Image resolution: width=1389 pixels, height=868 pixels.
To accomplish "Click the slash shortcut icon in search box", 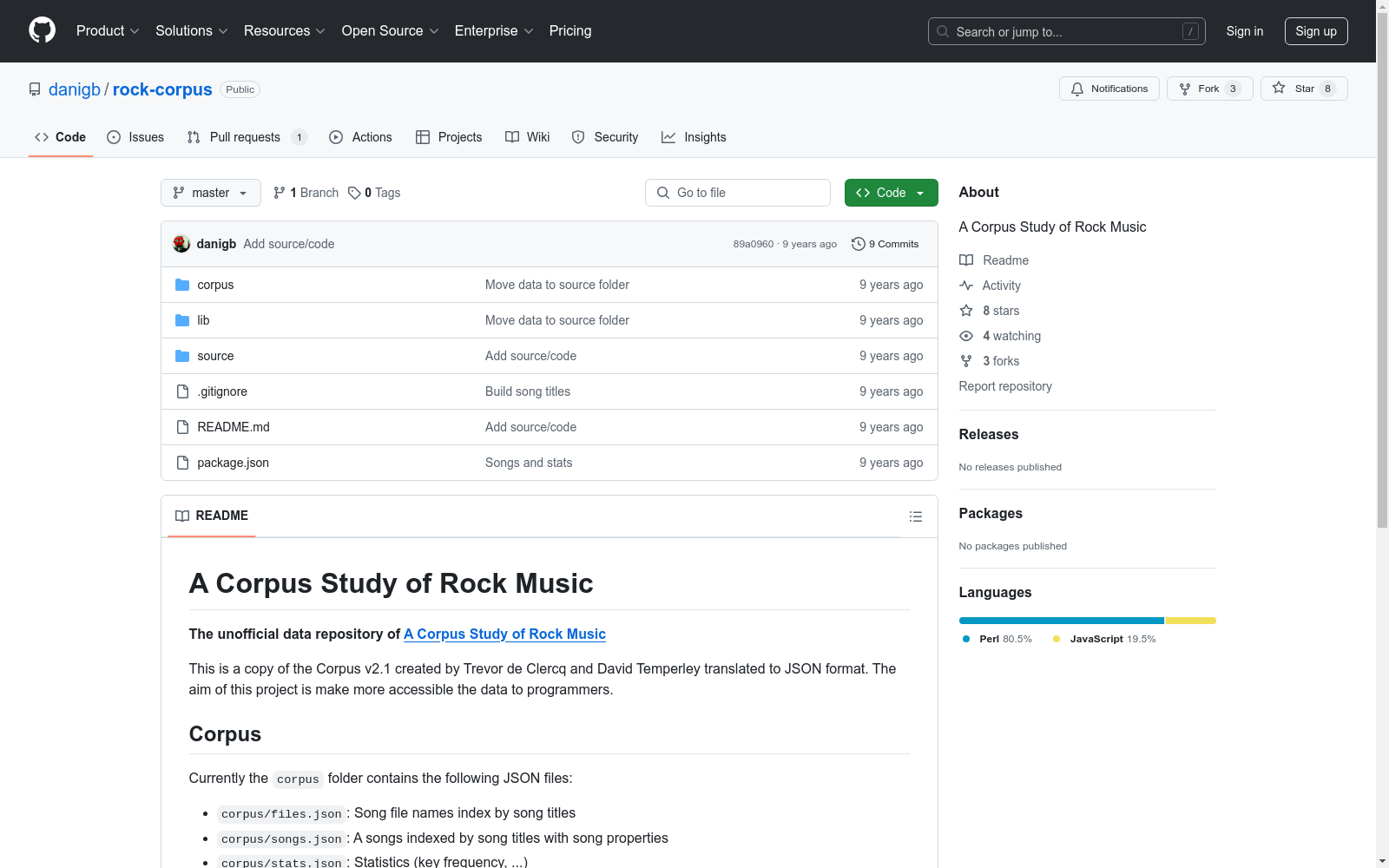I will pyautogui.click(x=1190, y=31).
